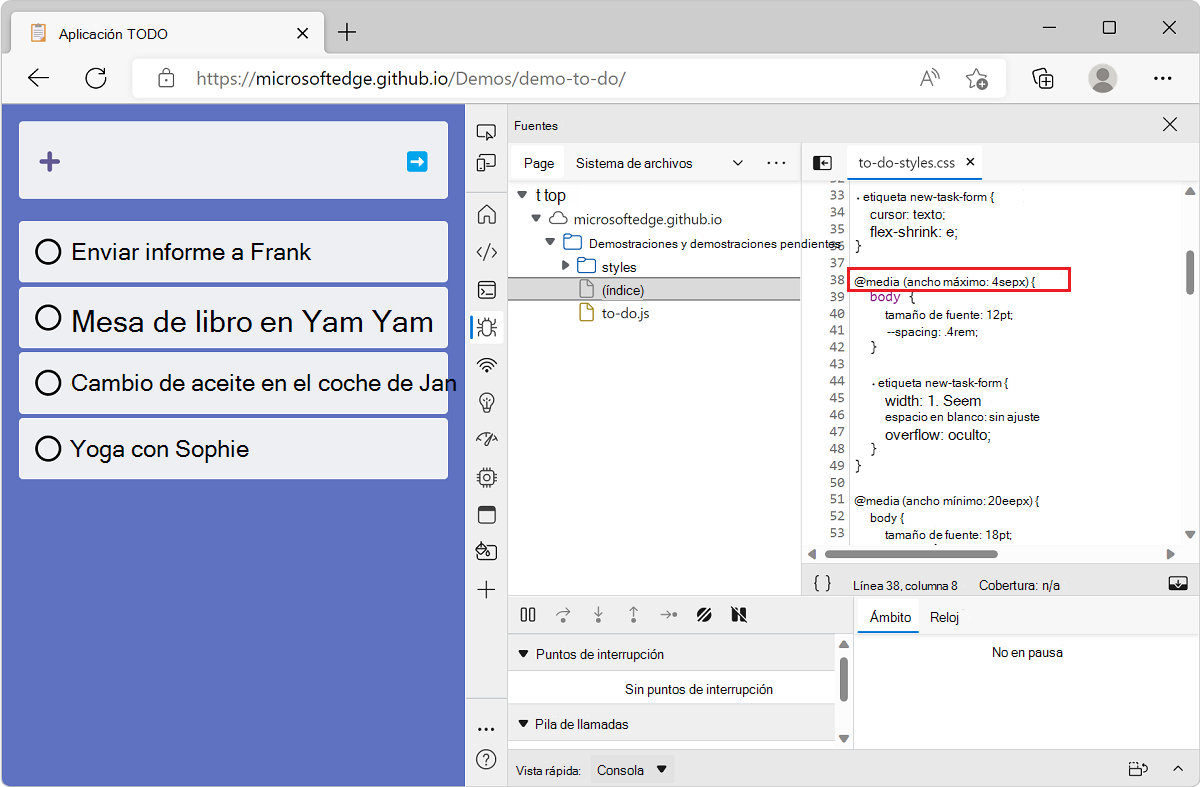1200x787 pixels.
Task: Toggle device emulation mode
Action: tap(485, 163)
